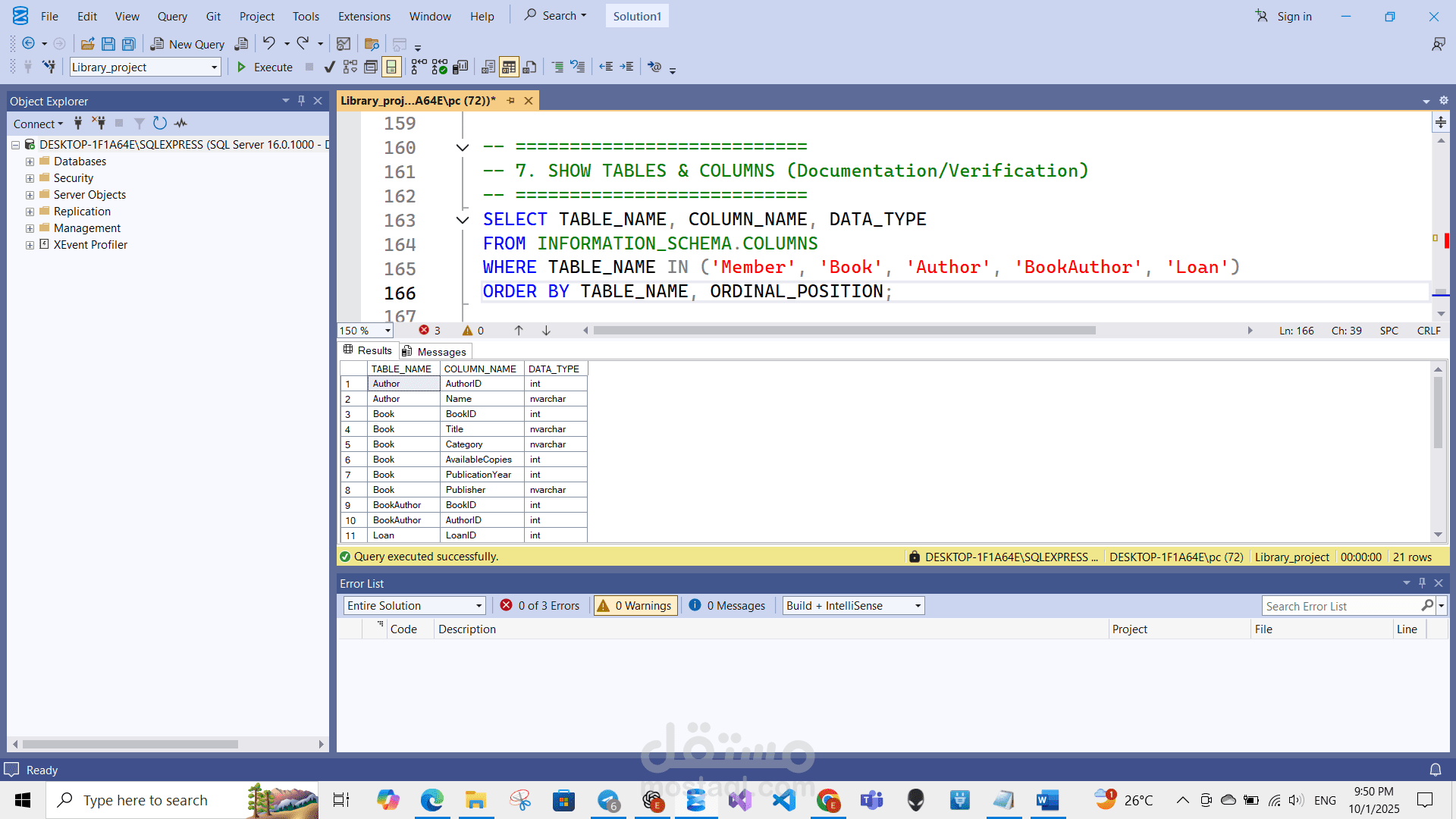
Task: Click Connect Object Explorer plug icon
Action: pyautogui.click(x=78, y=123)
